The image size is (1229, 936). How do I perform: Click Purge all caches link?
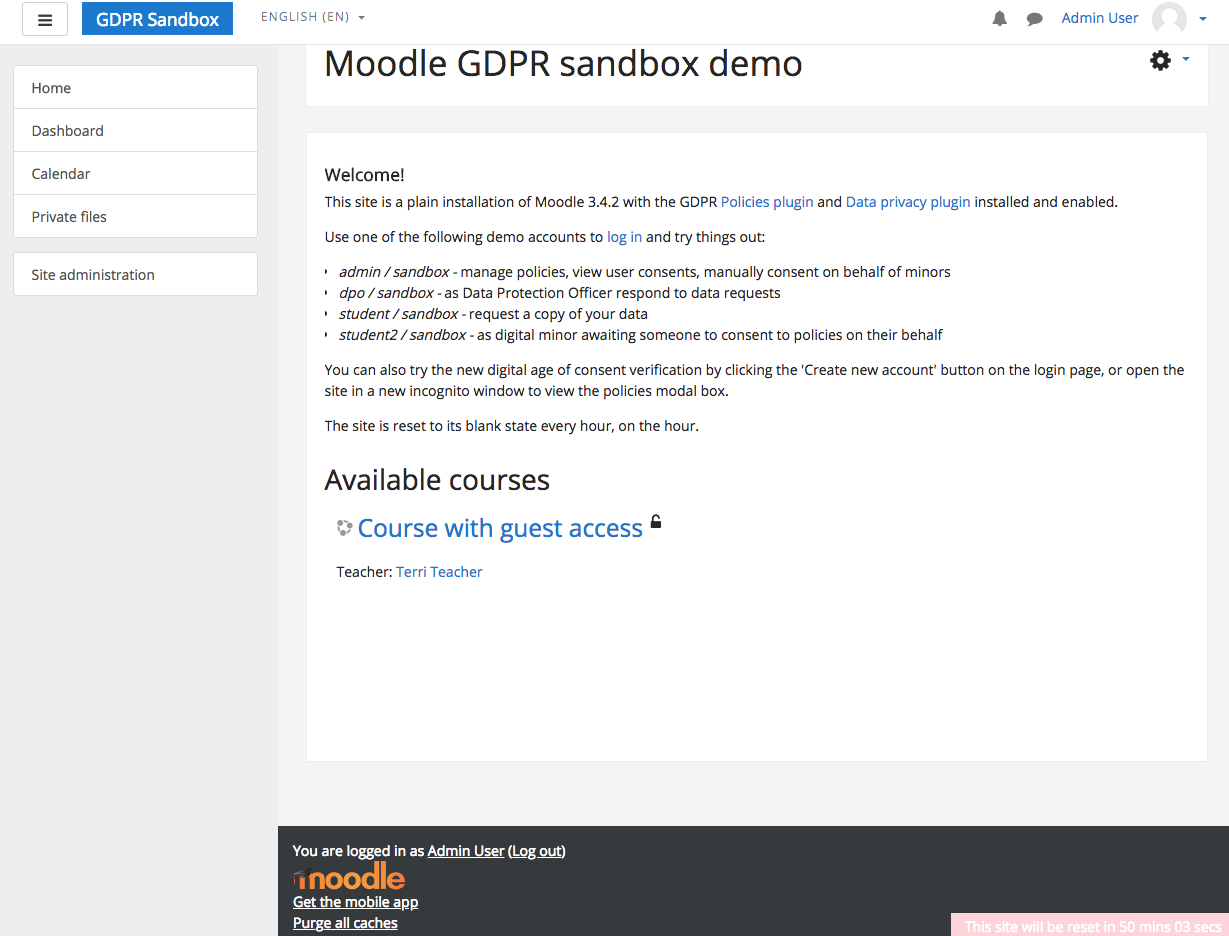(345, 923)
